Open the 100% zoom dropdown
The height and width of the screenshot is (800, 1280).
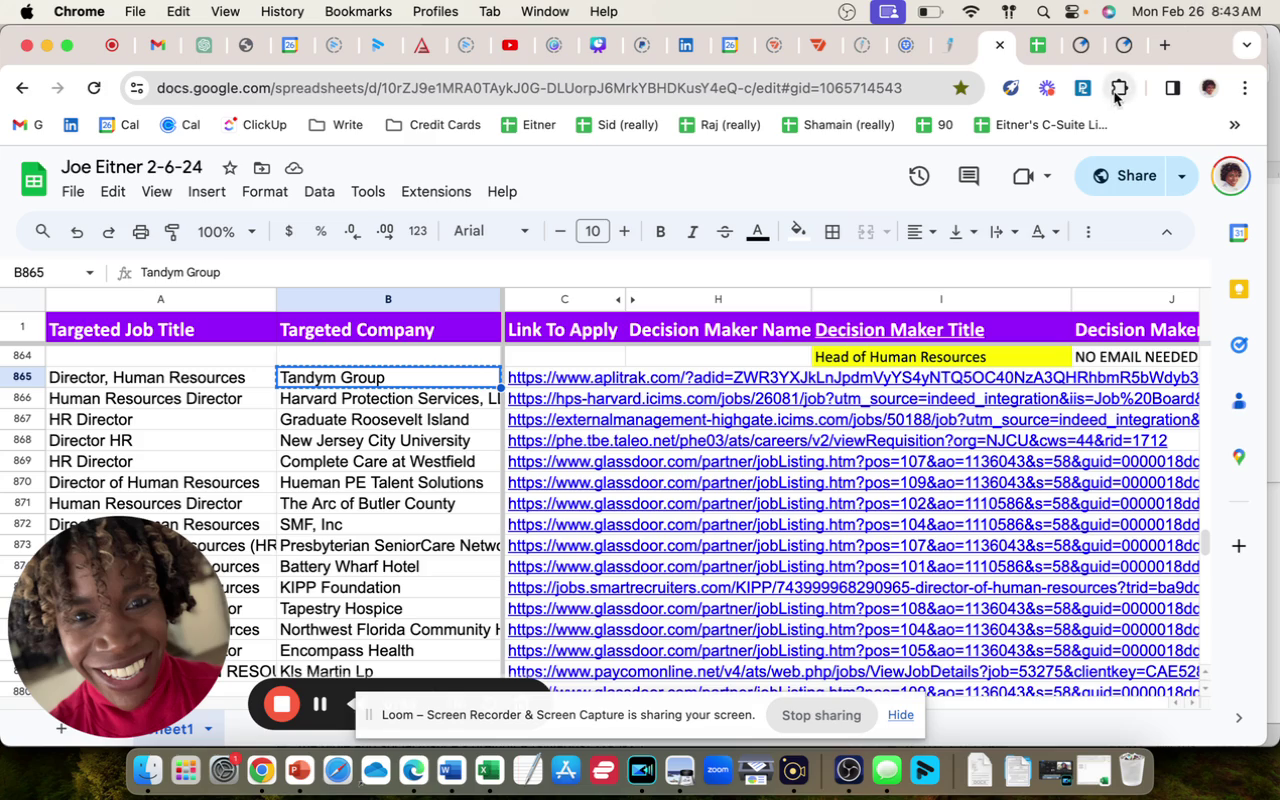coord(227,232)
